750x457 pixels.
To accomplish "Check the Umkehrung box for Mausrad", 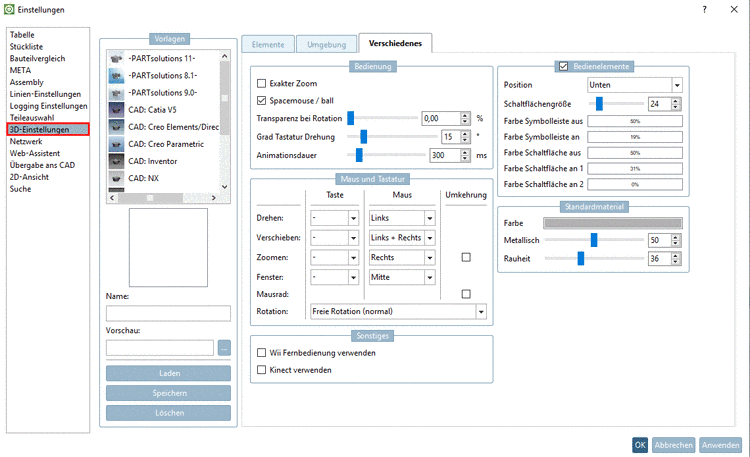I will click(x=466, y=294).
